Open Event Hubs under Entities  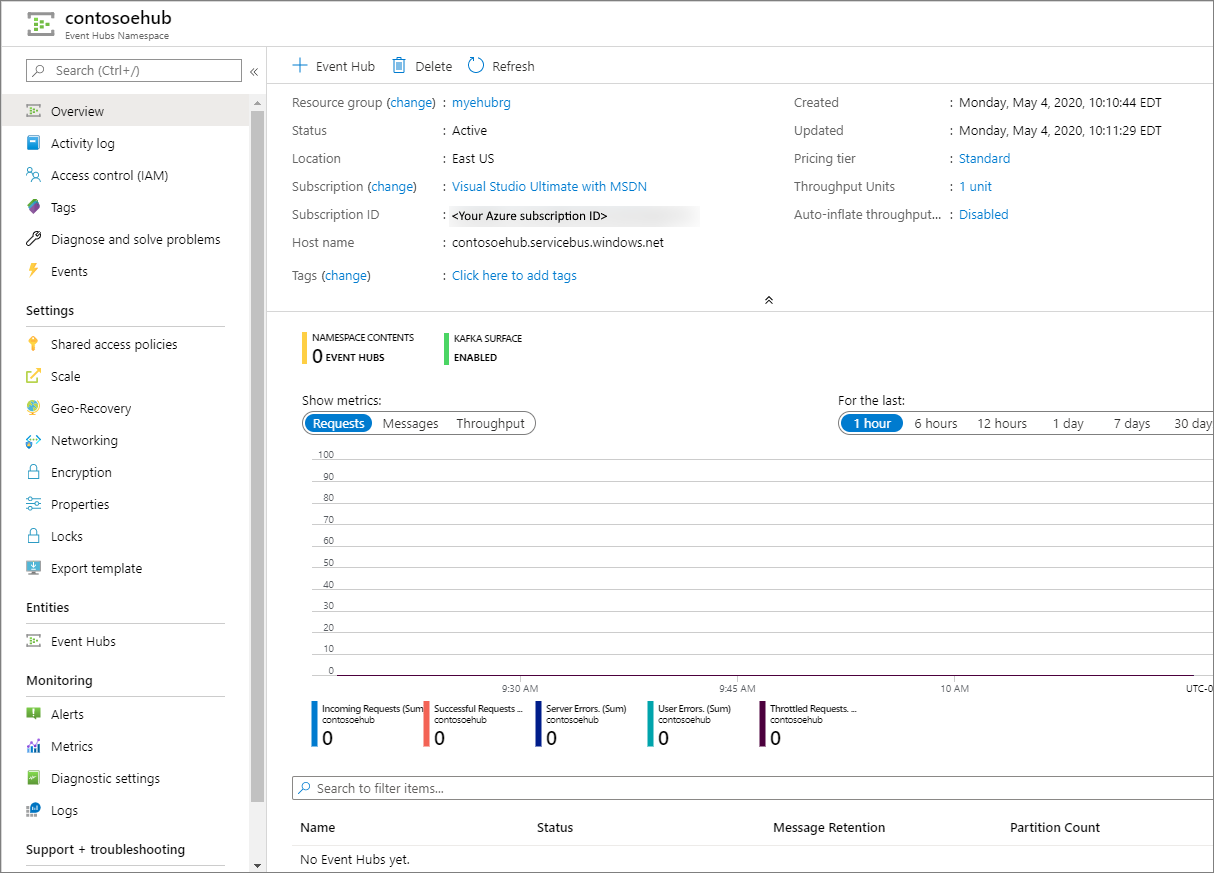tap(83, 641)
